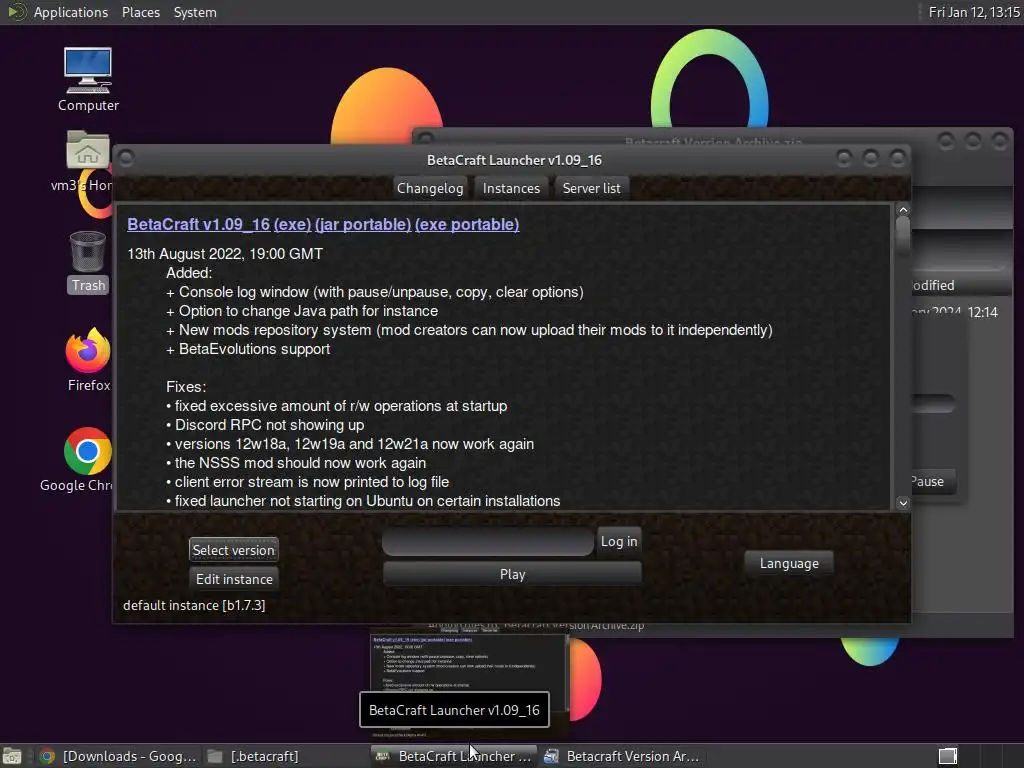Click the changelog scrollbar thumb
1024x768 pixels.
pos(903,236)
